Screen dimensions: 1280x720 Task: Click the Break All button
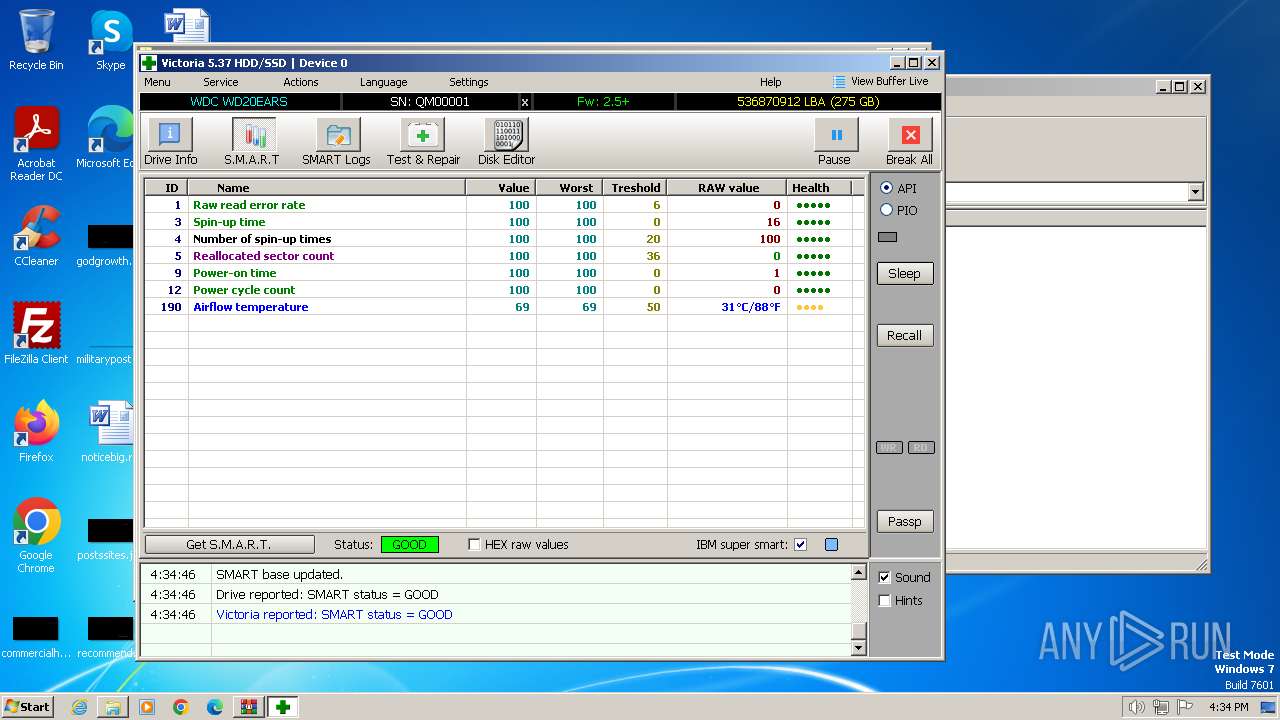click(909, 141)
